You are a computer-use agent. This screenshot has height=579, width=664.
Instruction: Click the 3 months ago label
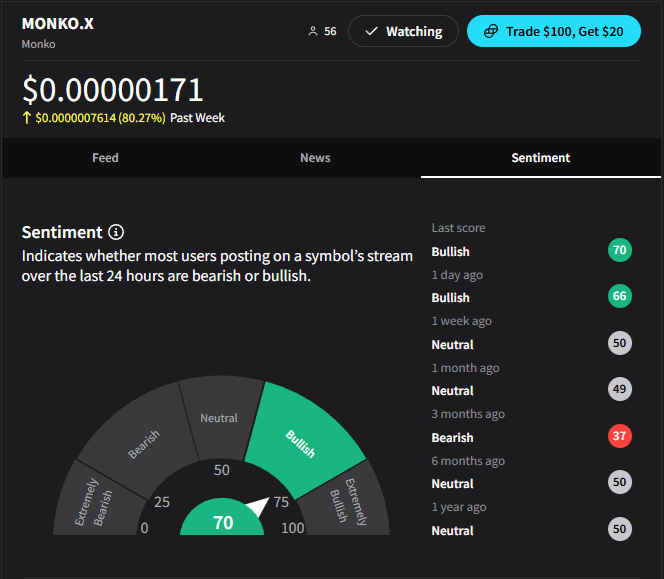click(x=468, y=414)
